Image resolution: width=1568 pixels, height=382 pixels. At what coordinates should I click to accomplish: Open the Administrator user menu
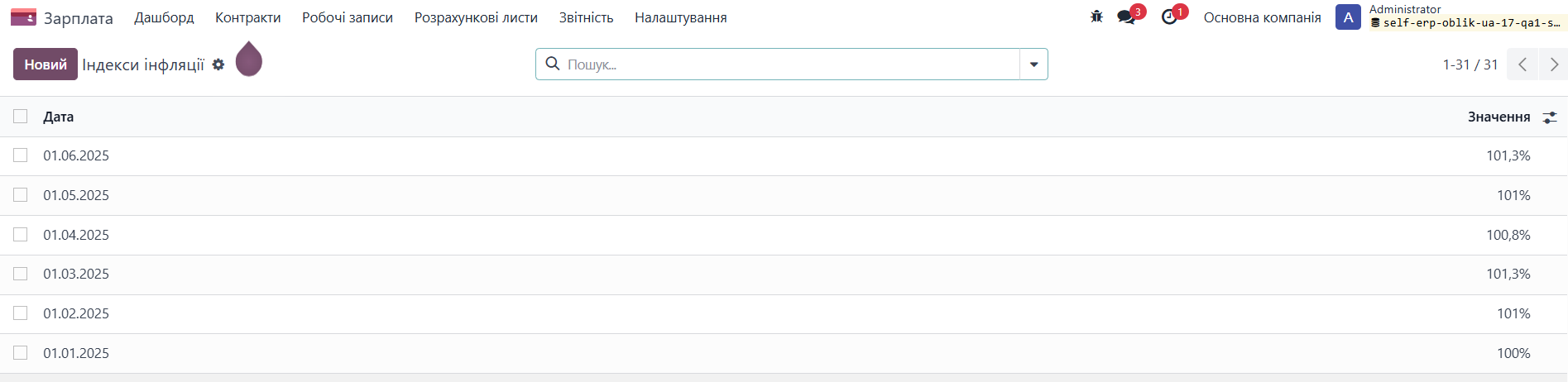(x=1451, y=17)
